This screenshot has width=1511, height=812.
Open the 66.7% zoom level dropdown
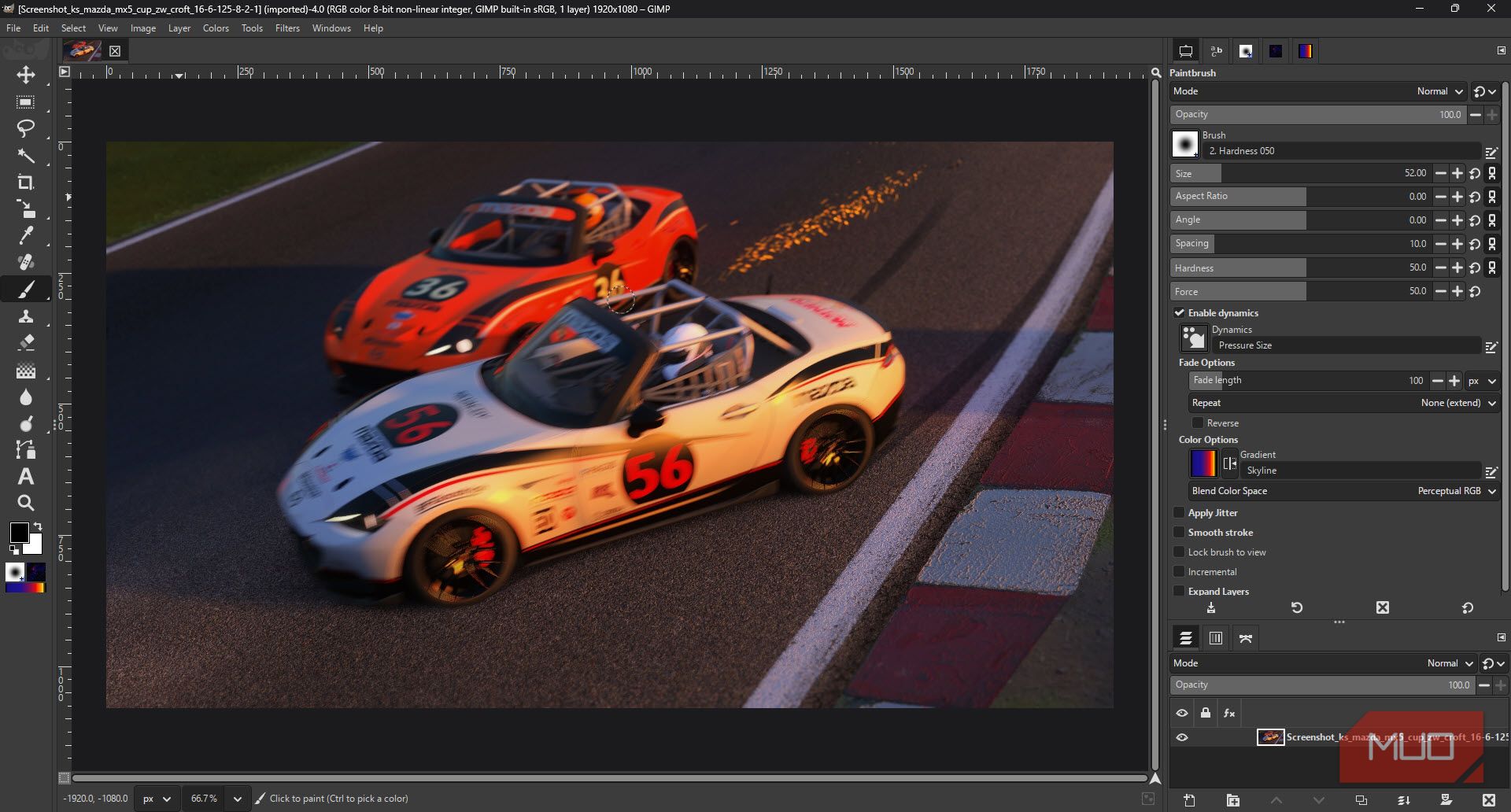click(x=237, y=799)
